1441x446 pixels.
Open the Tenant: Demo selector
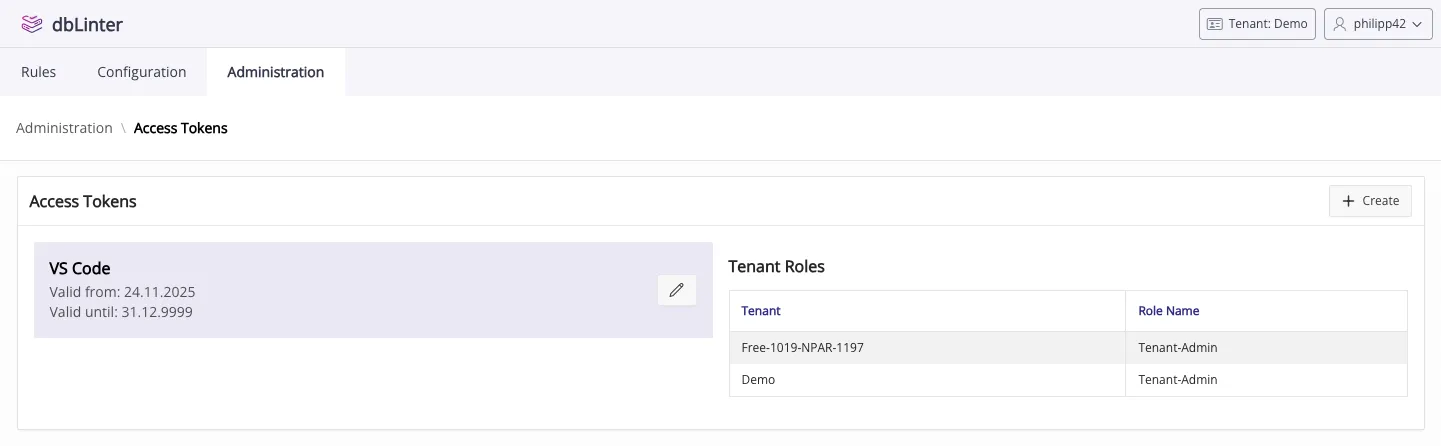(x=1257, y=24)
